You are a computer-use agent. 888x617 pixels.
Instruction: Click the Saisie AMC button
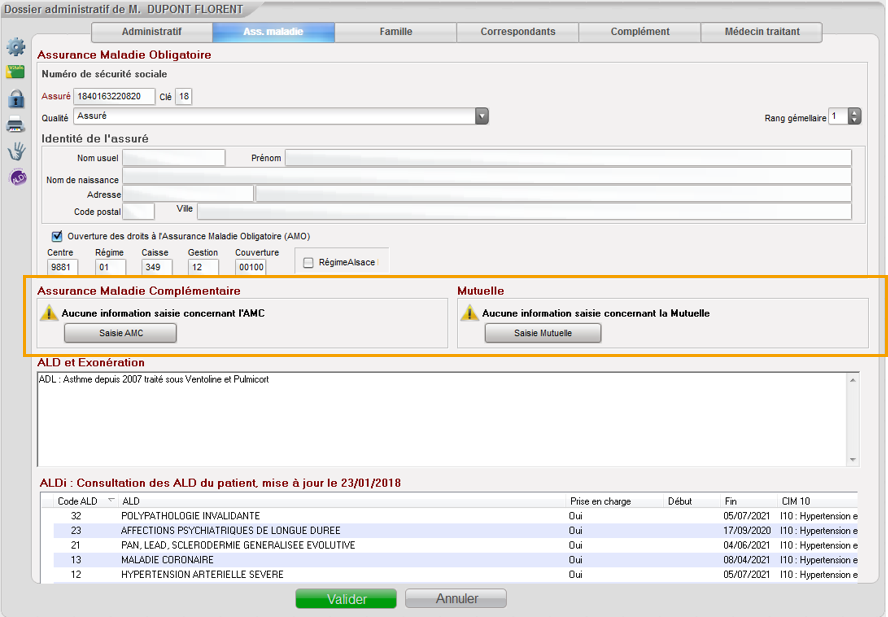120,333
